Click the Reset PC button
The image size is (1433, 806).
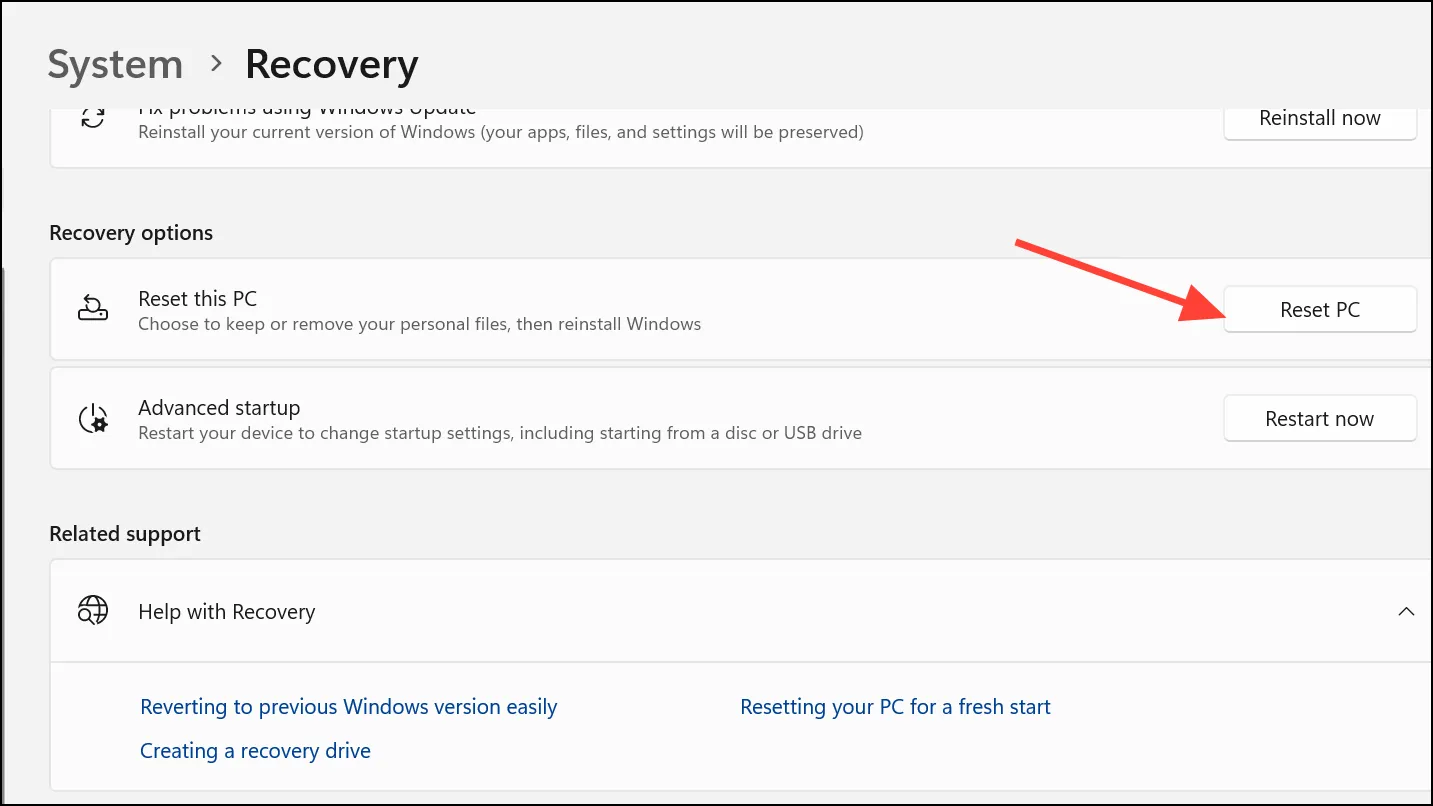coord(1320,310)
